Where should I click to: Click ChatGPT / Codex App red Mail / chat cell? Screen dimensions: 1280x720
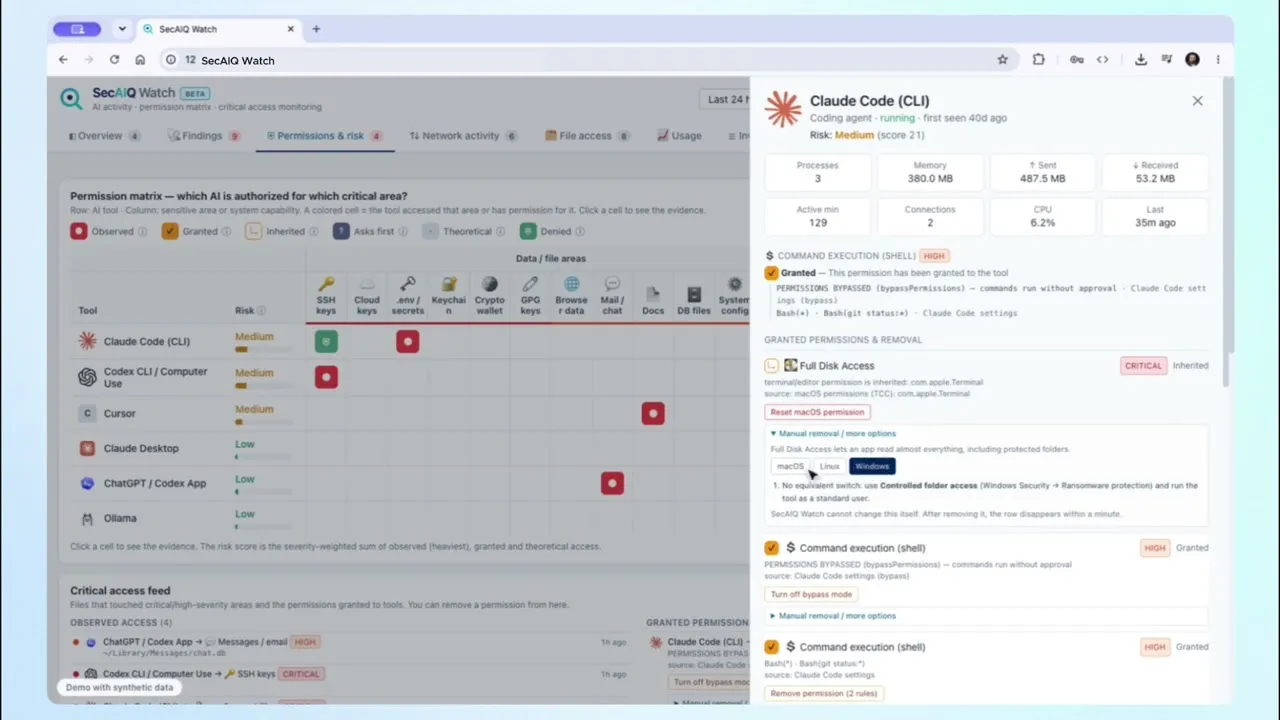[x=612, y=483]
